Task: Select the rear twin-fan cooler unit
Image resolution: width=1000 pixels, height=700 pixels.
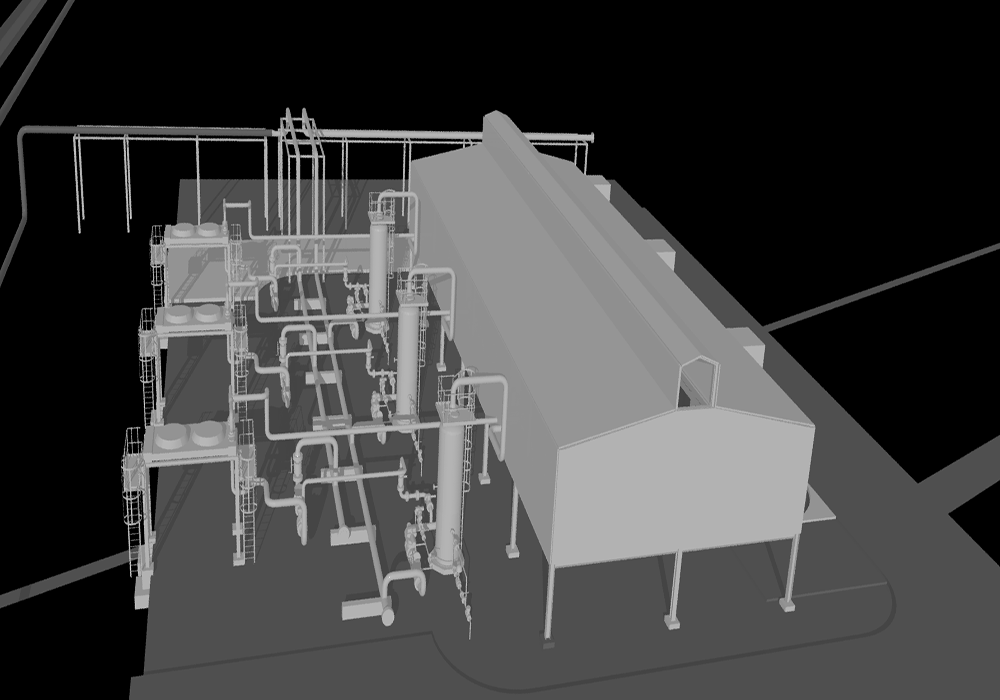Action: 195,232
